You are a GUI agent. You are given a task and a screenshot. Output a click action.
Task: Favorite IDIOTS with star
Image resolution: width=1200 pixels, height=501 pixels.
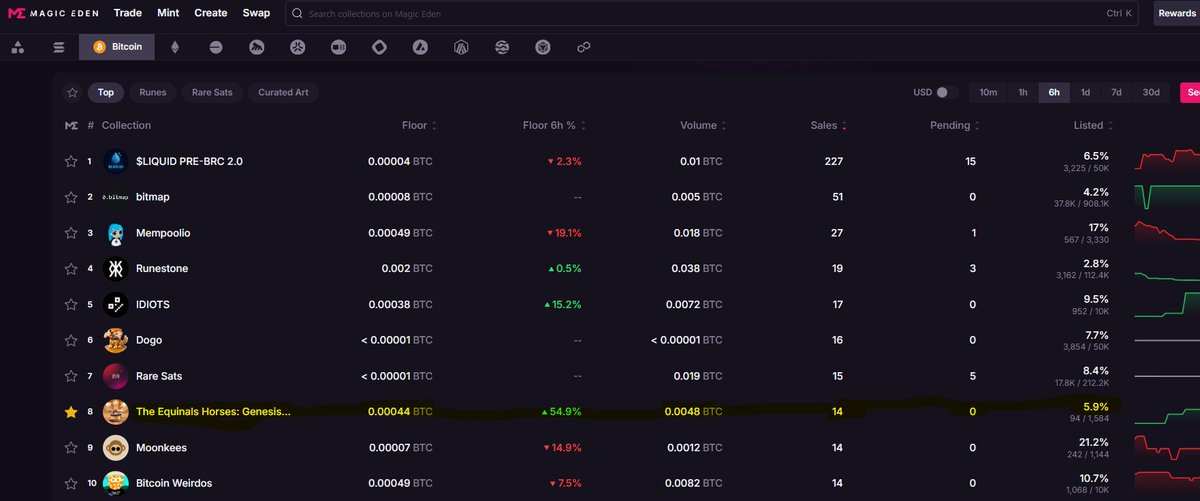pyautogui.click(x=71, y=304)
